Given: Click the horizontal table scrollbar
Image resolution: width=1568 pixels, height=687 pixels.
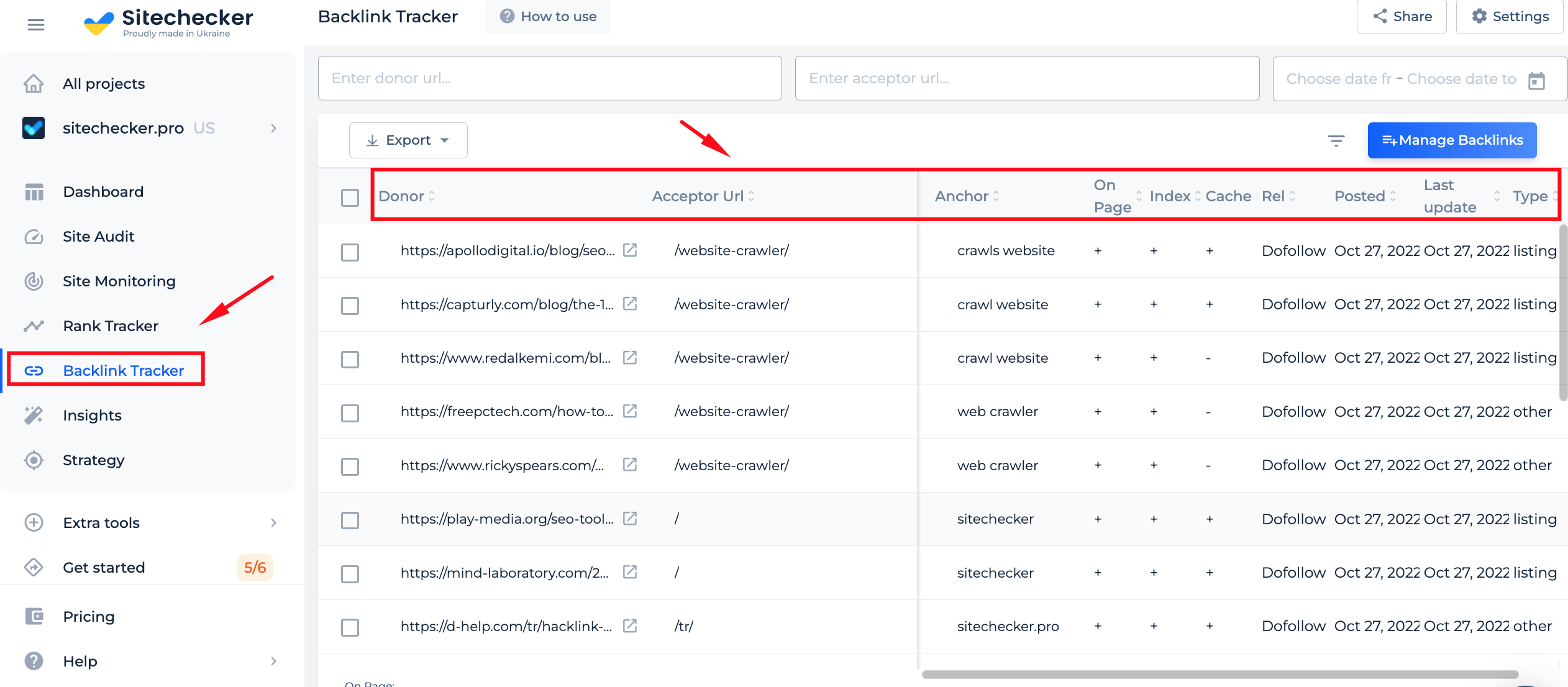Looking at the screenshot, I should click(1220, 675).
